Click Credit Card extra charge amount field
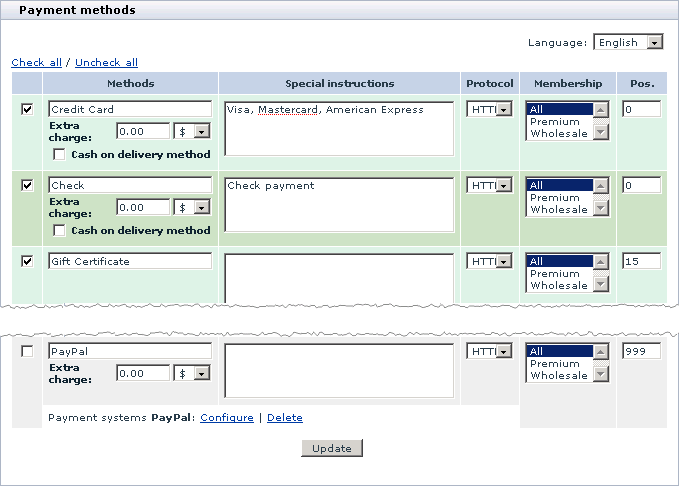Screen dimensions: 679x486 click(x=143, y=131)
